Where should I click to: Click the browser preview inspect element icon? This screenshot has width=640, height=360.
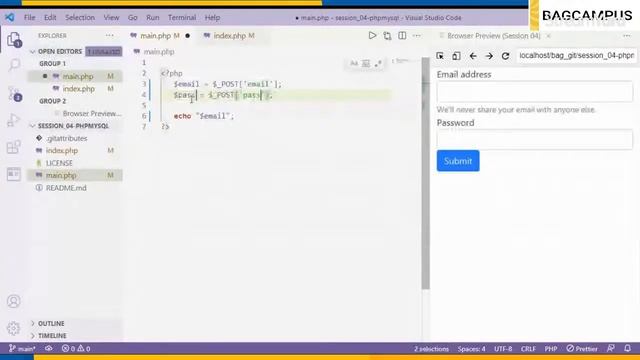[440, 56]
